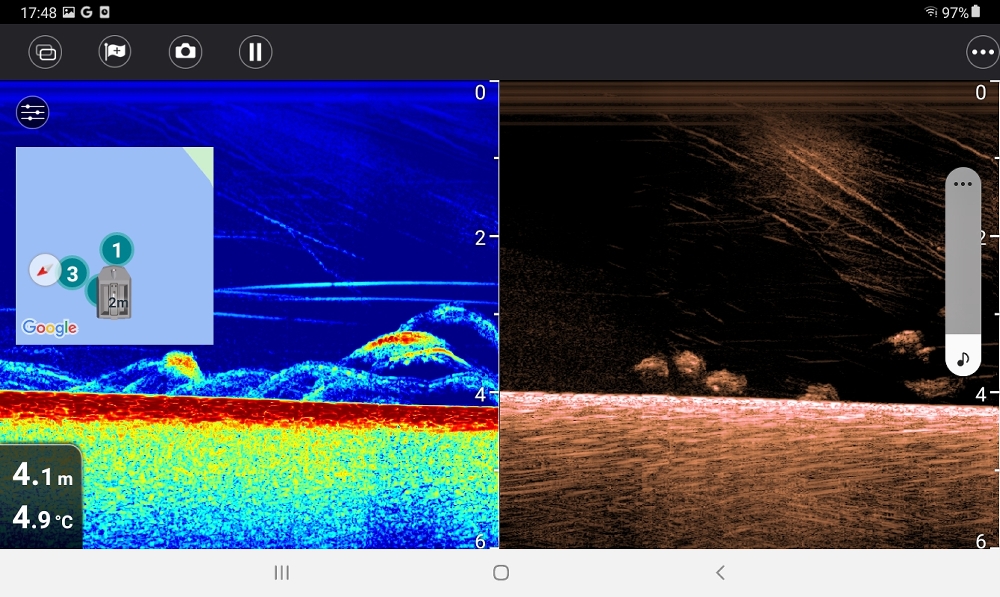1000x597 pixels.
Task: Open the three-dot more options menu
Action: (982, 52)
